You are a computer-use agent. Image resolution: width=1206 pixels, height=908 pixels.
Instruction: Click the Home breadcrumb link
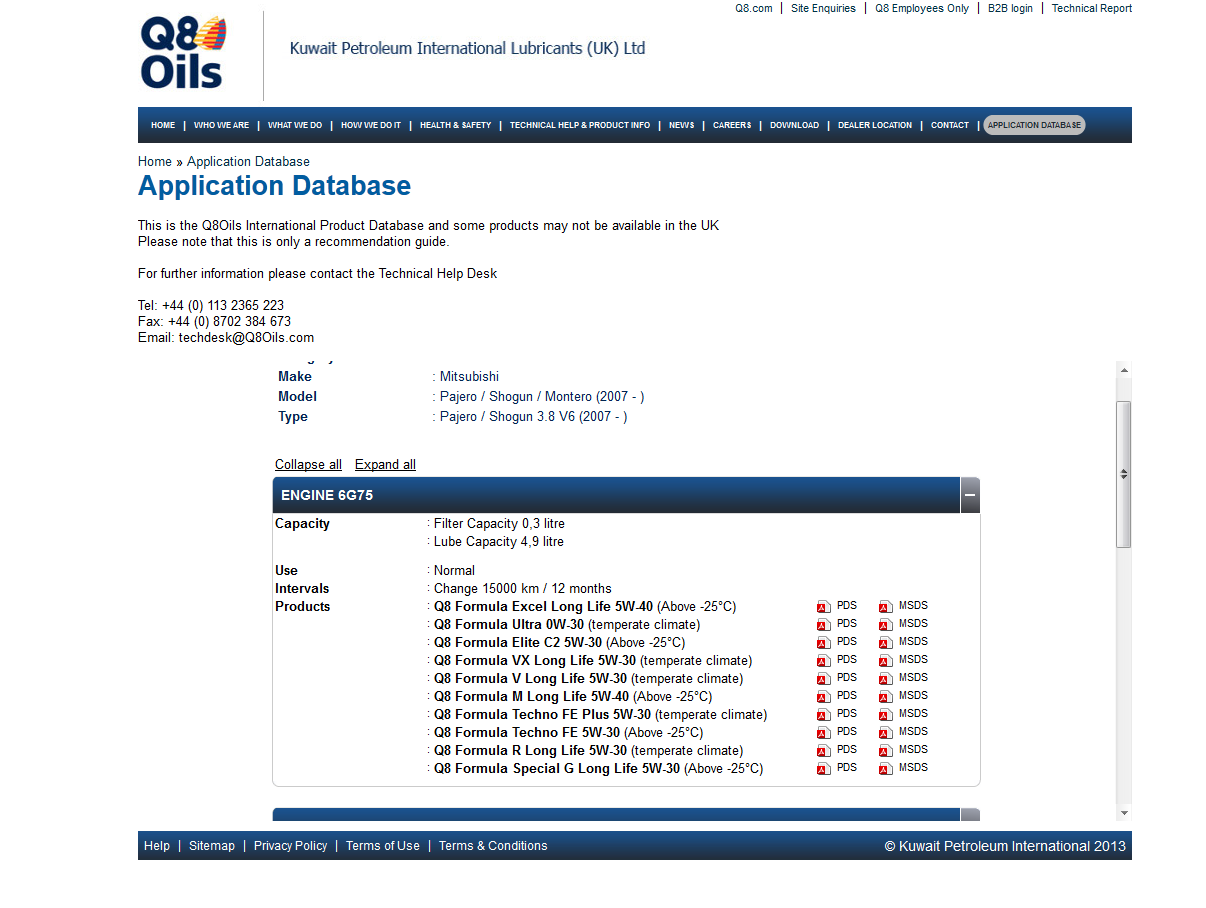(154, 162)
